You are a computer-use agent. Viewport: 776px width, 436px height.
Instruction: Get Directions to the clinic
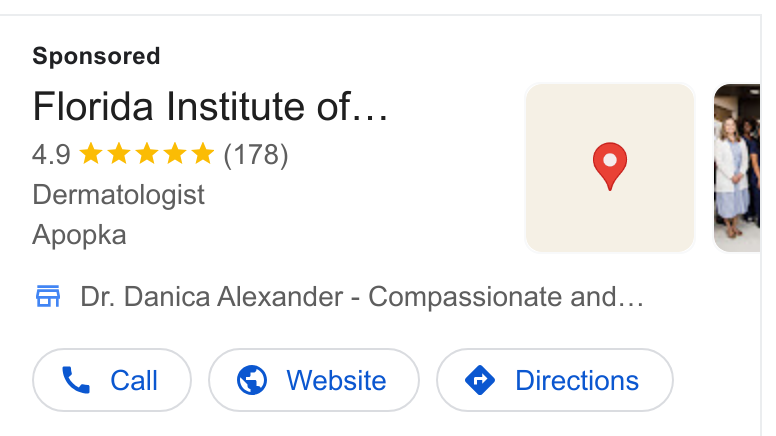[555, 380]
